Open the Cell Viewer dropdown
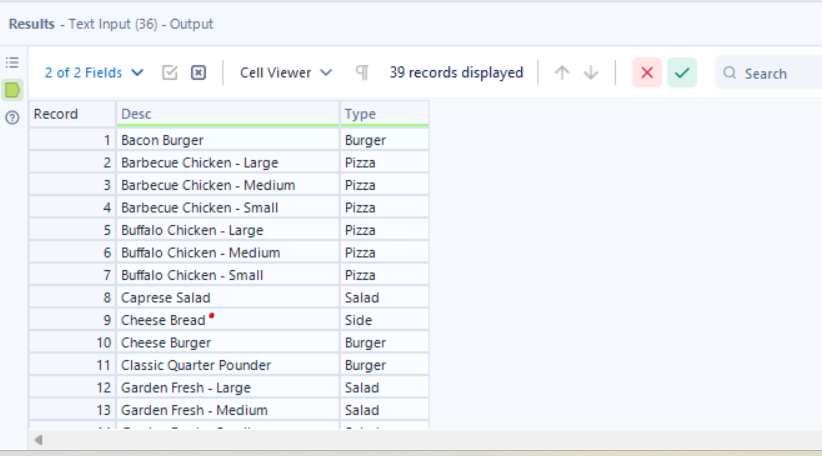The width and height of the screenshot is (822, 456). pyautogui.click(x=287, y=73)
